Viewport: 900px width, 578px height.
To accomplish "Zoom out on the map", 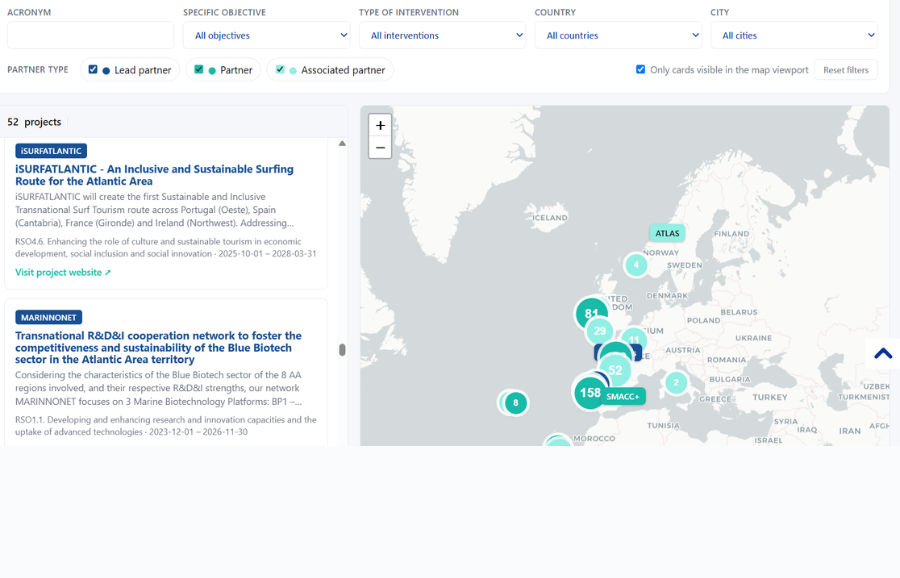I will point(380,148).
